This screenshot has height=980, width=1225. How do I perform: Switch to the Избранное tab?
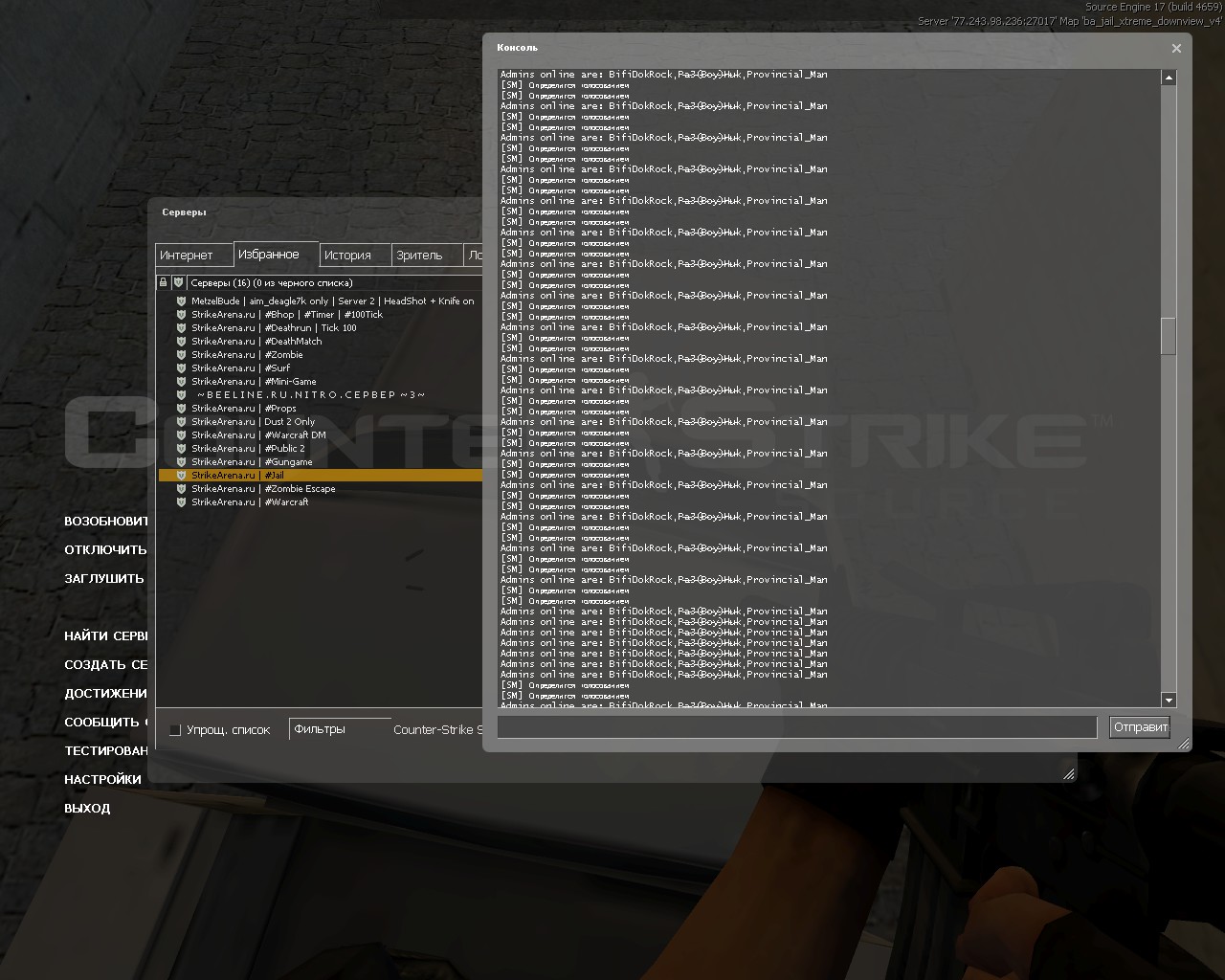coord(276,255)
